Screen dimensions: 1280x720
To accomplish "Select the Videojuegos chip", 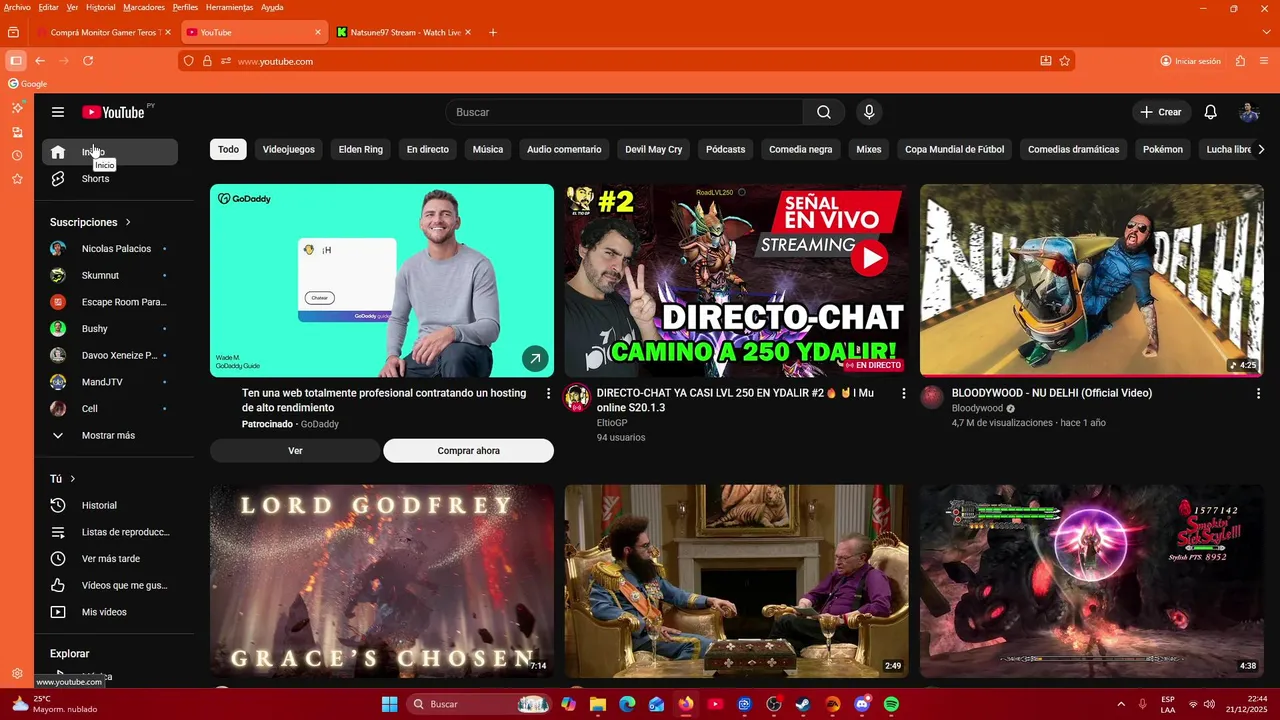I will pyautogui.click(x=289, y=149).
